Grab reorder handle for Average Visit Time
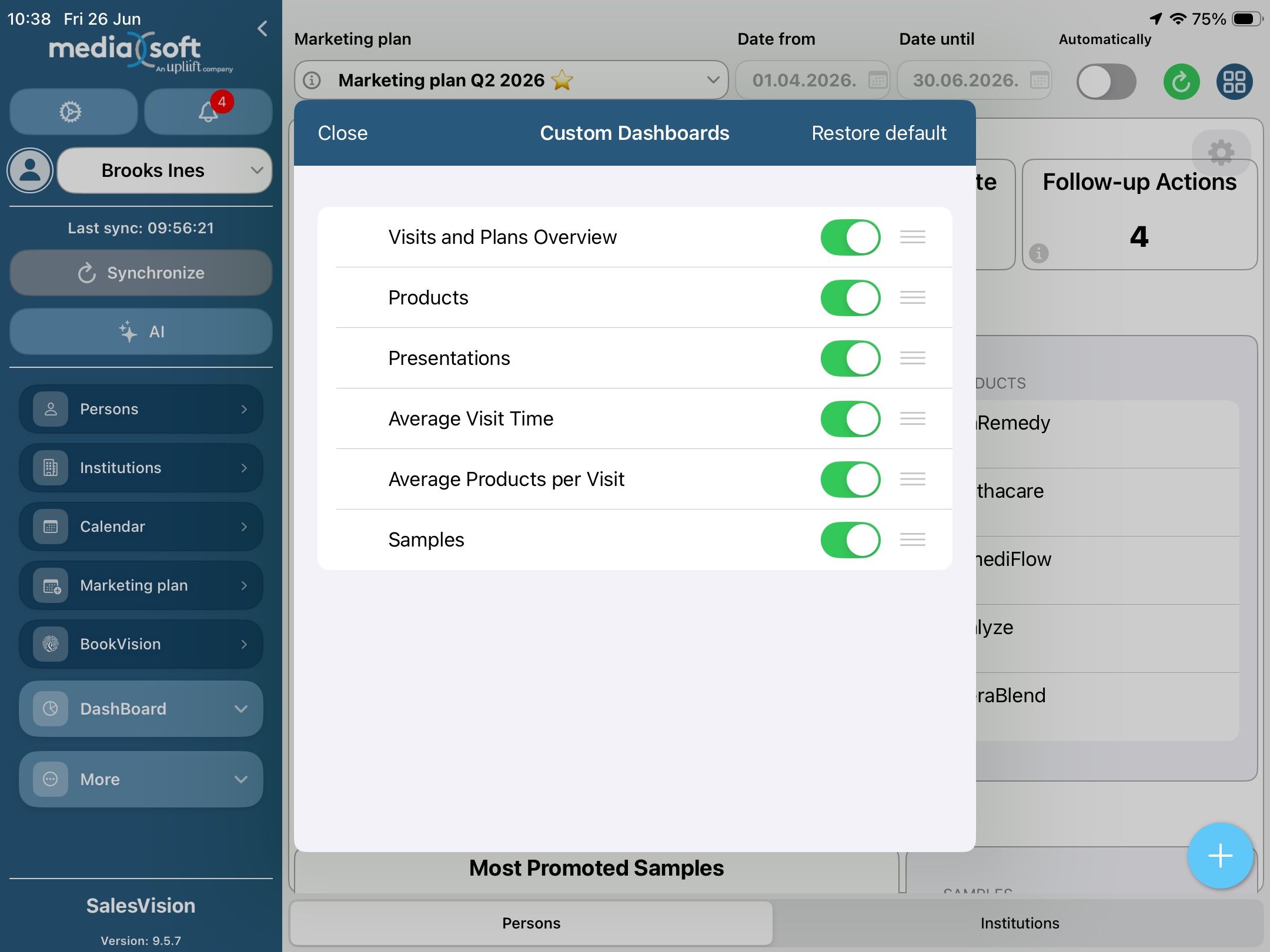The height and width of the screenshot is (952, 1270). click(x=913, y=418)
